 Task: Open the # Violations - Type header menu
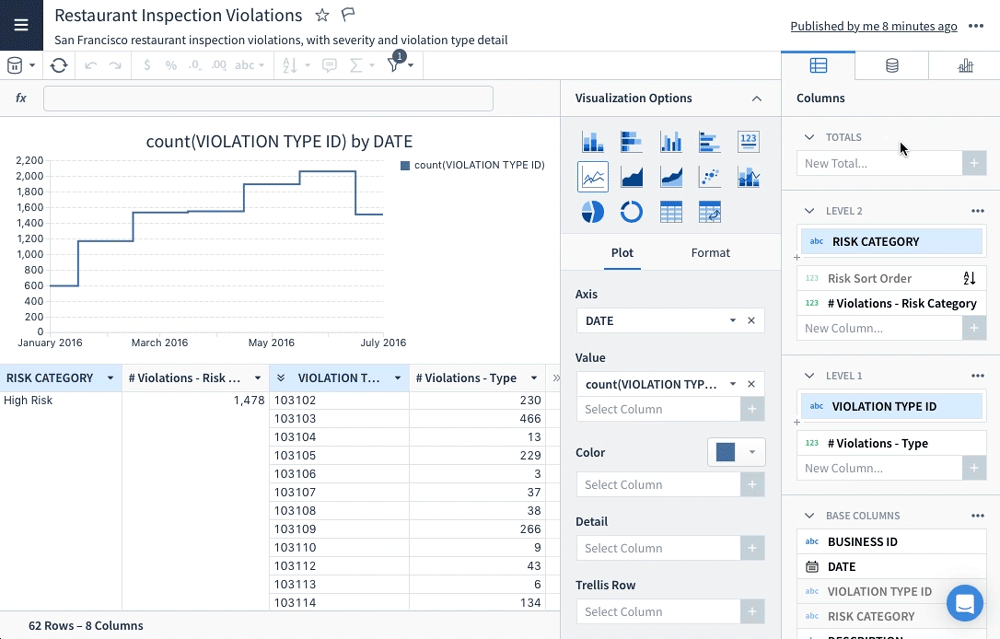[534, 378]
